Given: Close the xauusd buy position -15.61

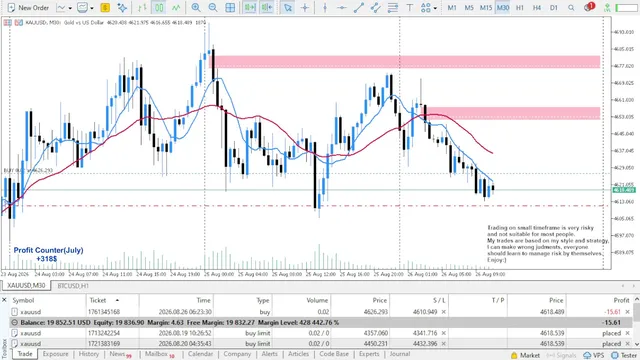Looking at the screenshot, I should 628,312.
